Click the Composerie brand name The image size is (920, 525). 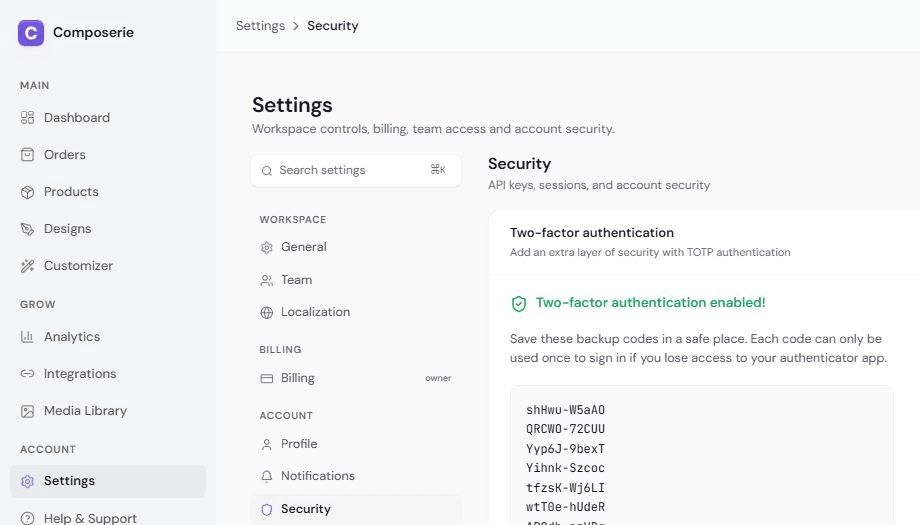[x=93, y=32]
